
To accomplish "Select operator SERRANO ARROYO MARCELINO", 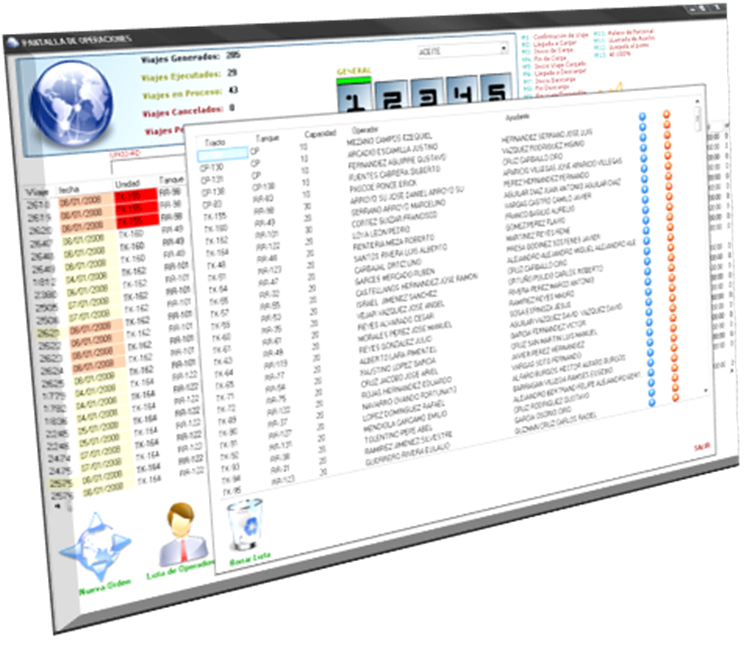I will [399, 208].
